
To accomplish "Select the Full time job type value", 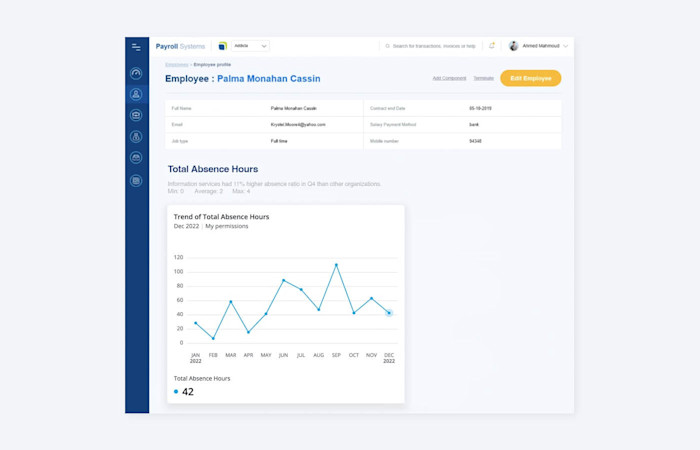I will [279, 141].
